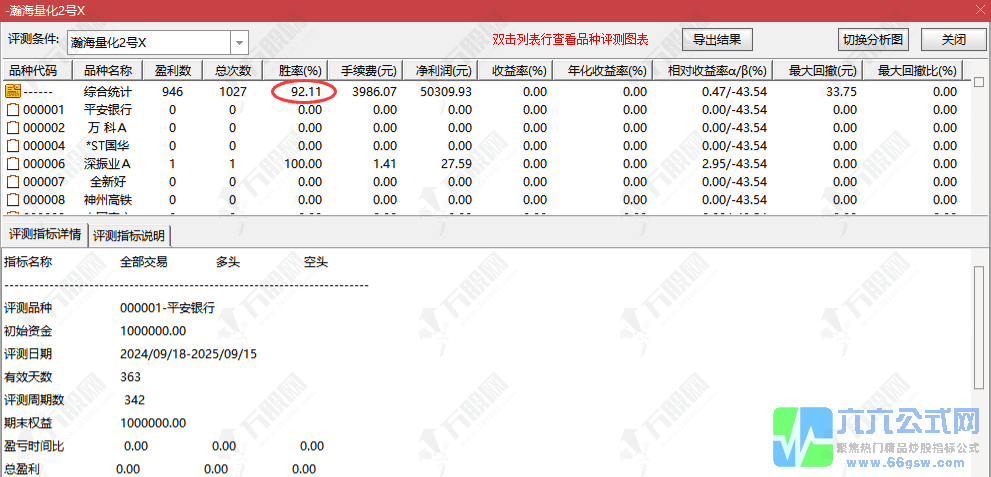The width and height of the screenshot is (991, 477).
Task: Switch to the 评测指标说明 tab
Action: 129,236
